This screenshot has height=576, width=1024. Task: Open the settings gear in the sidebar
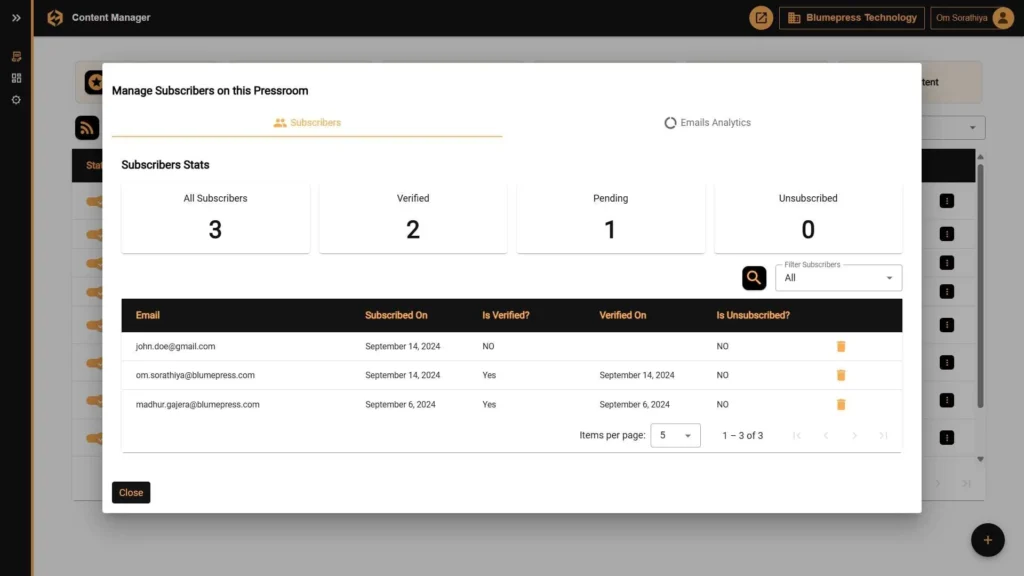(16, 99)
